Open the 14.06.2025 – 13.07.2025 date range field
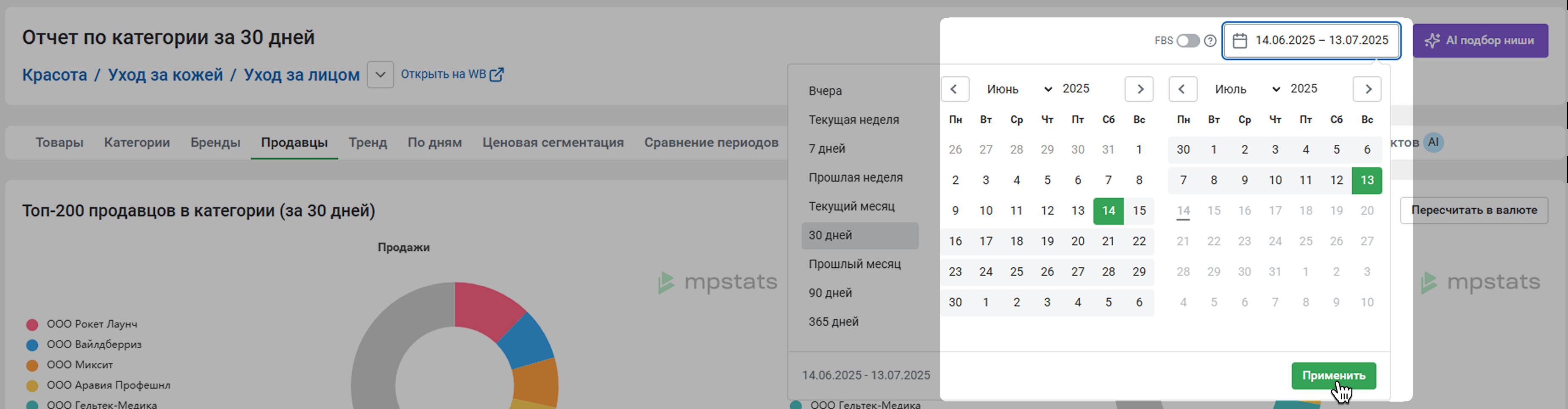 (x=1312, y=41)
